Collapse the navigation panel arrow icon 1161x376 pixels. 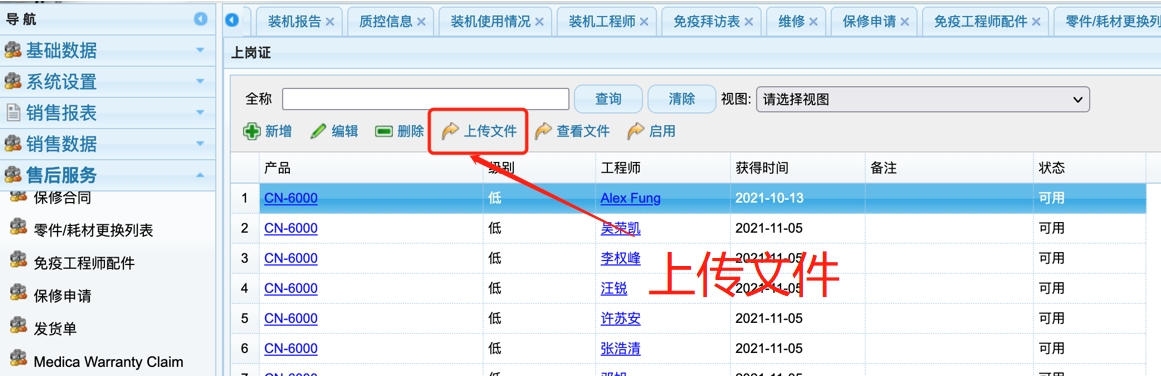coord(201,19)
